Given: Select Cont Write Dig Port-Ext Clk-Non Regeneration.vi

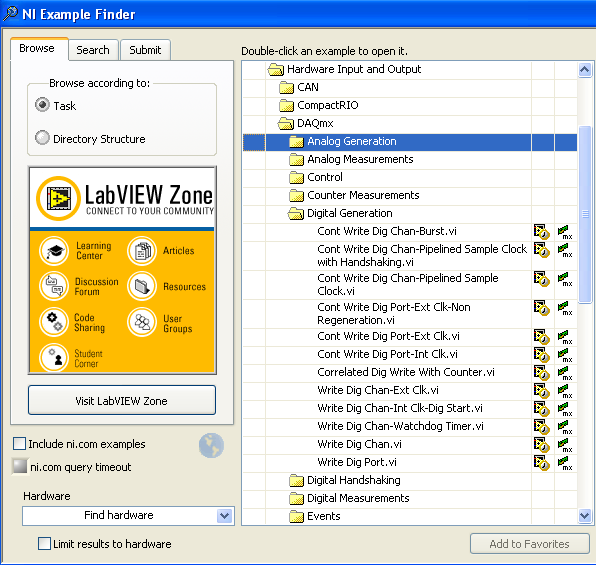Looking at the screenshot, I should click(x=394, y=314).
